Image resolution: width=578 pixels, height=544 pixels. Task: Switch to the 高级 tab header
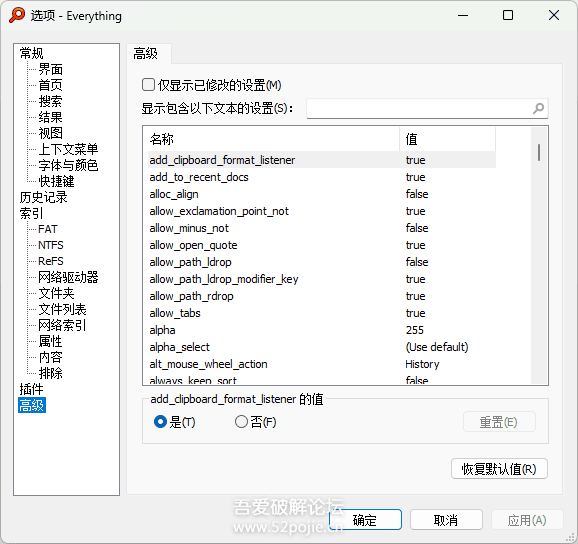(x=145, y=54)
